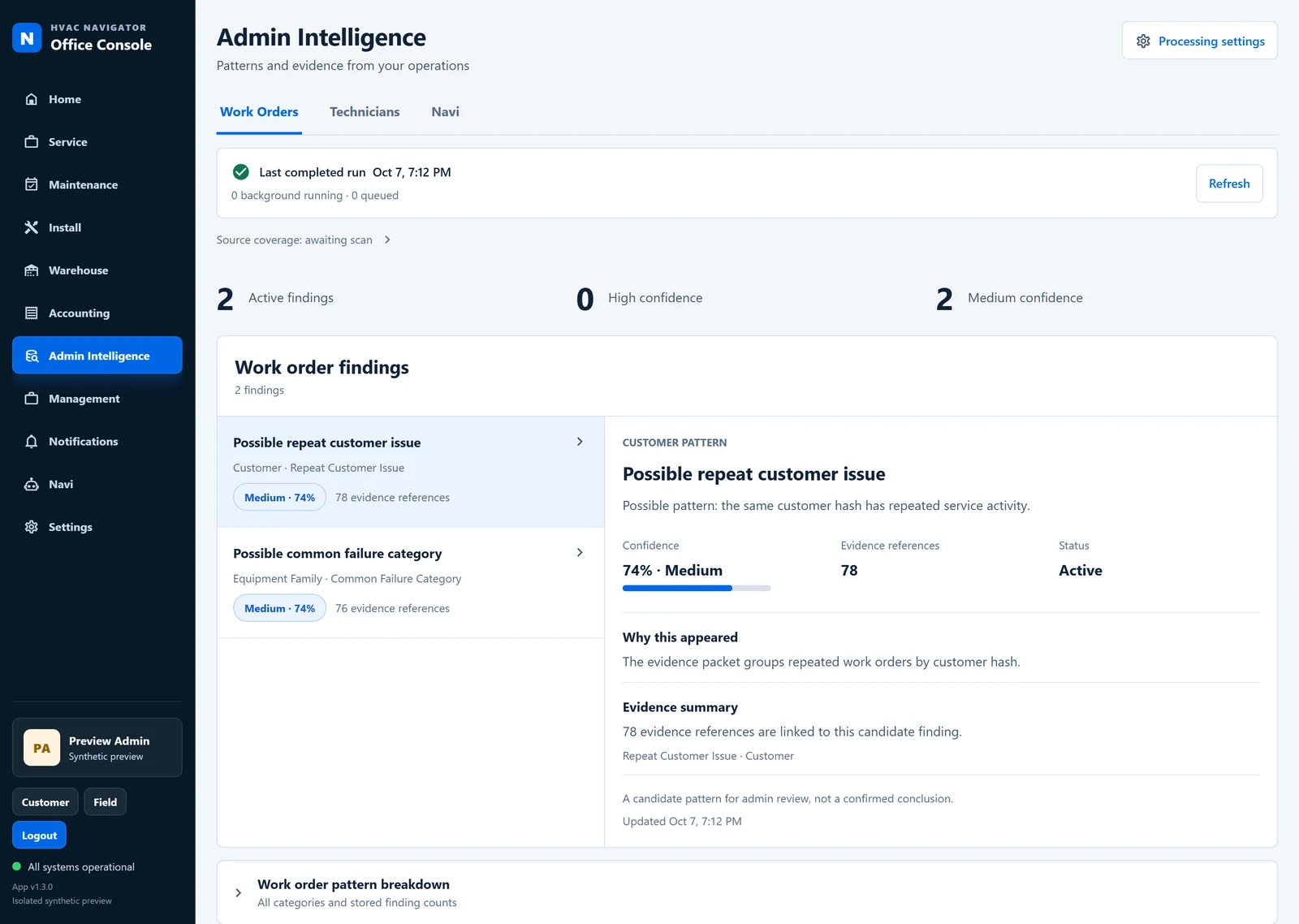Click the Navi robot icon

click(x=32, y=484)
